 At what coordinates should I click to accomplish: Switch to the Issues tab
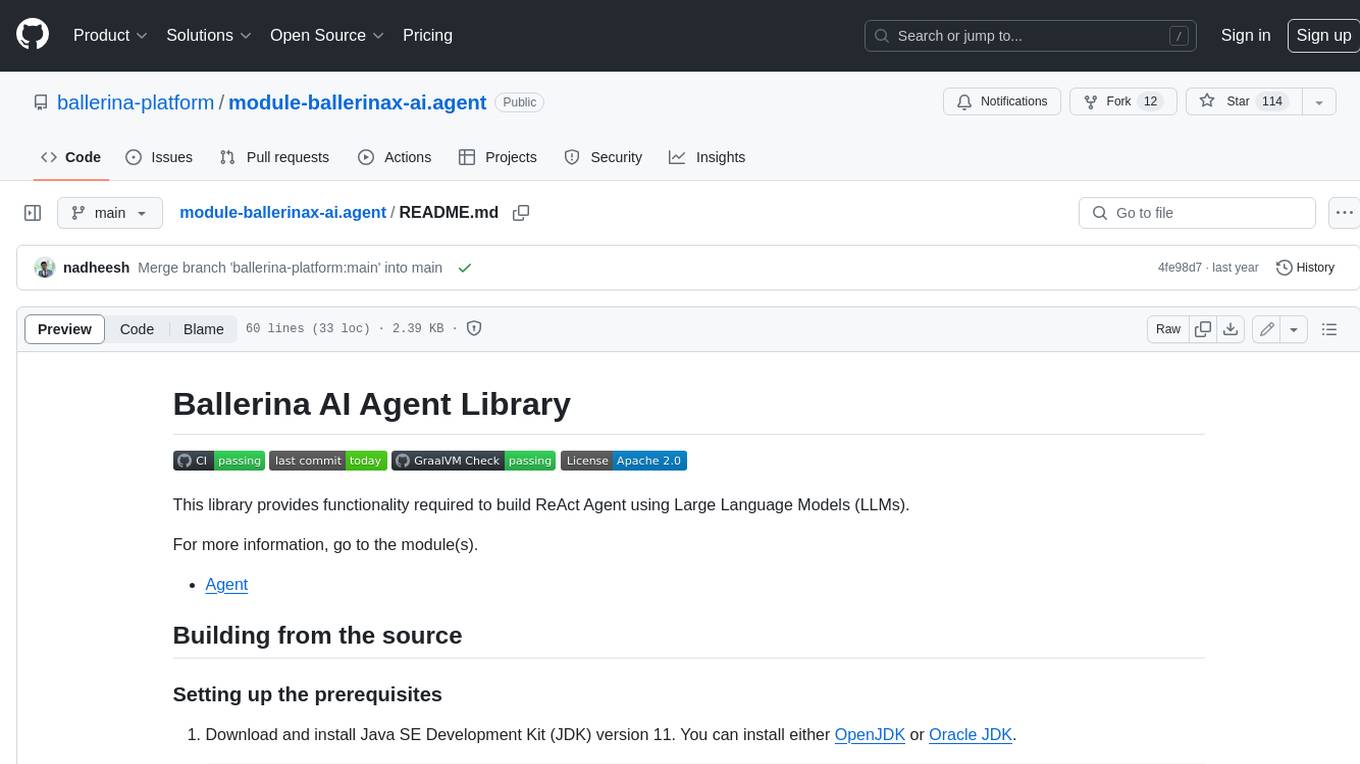point(159,157)
